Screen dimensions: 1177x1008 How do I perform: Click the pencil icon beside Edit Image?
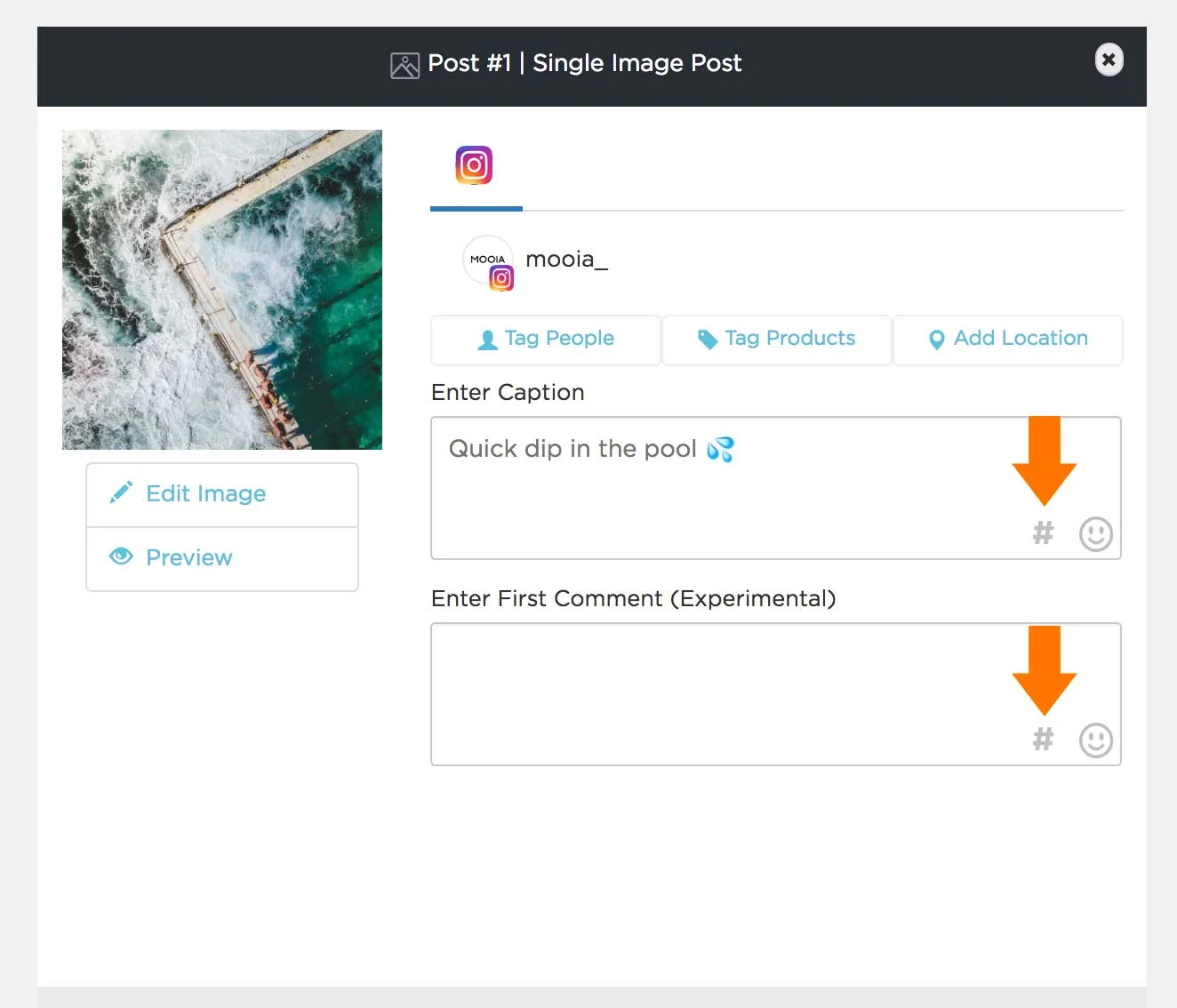point(122,492)
